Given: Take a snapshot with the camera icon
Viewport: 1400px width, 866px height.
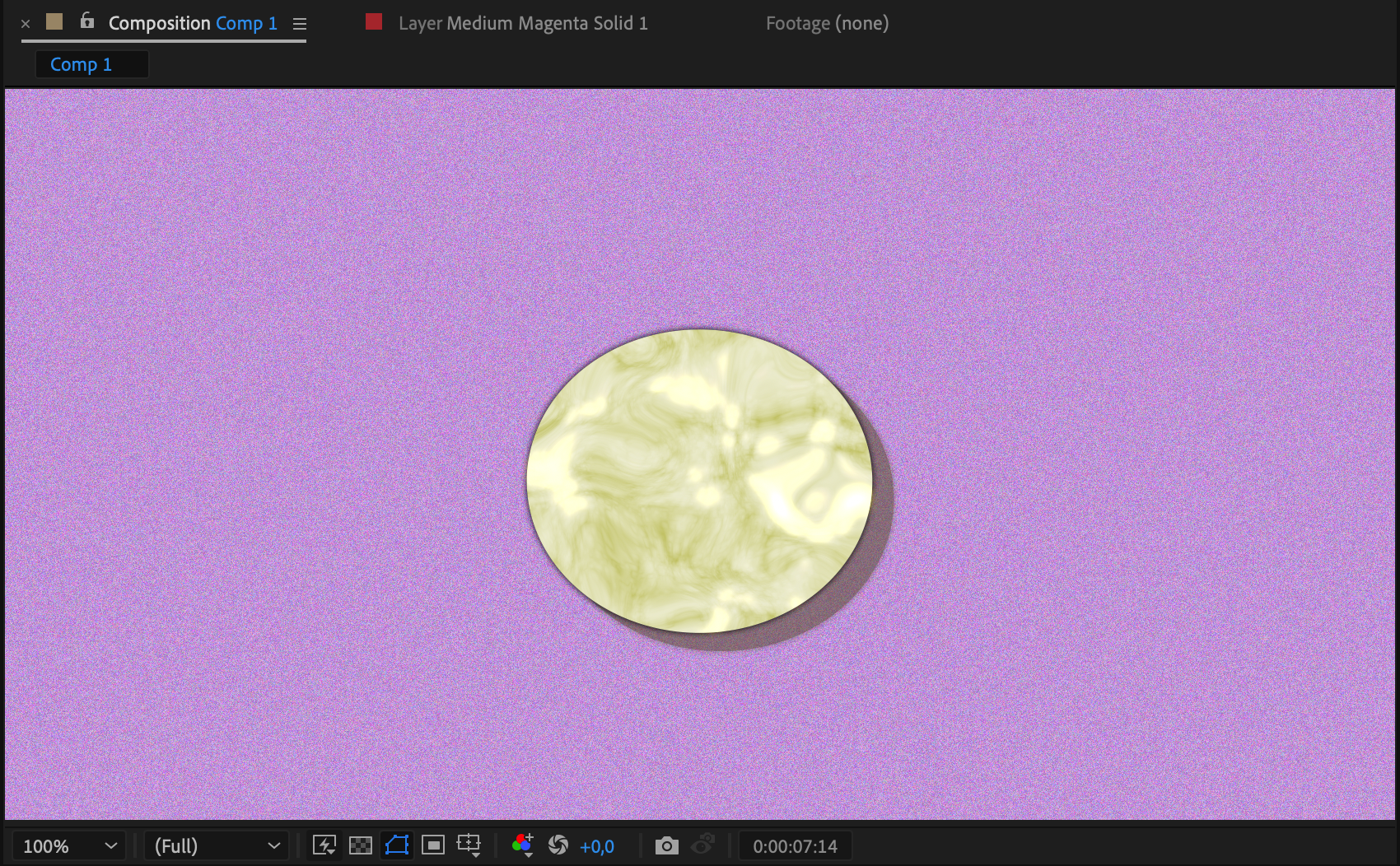Looking at the screenshot, I should click(x=667, y=845).
